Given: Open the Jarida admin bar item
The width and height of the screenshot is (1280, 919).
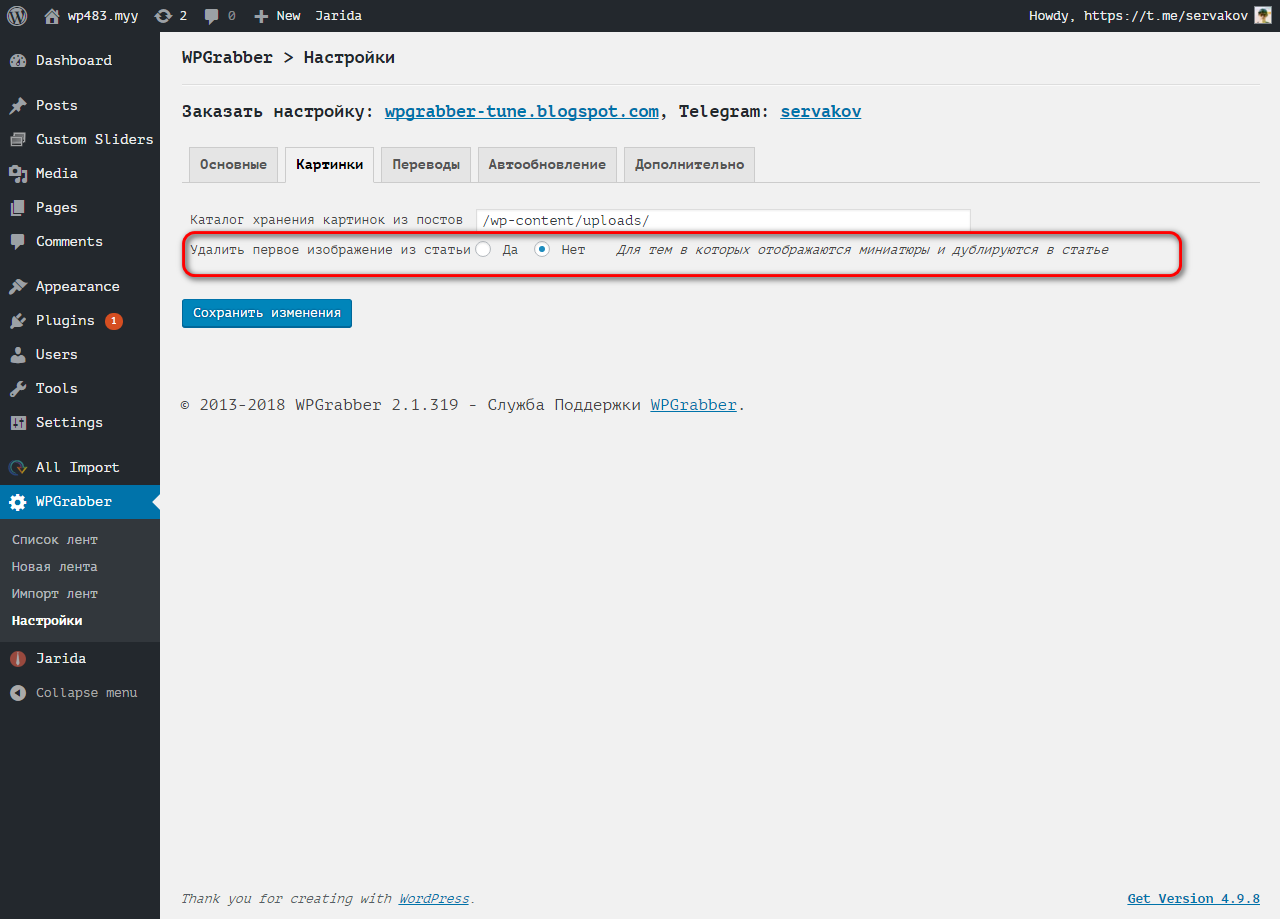Looking at the screenshot, I should tap(338, 16).
